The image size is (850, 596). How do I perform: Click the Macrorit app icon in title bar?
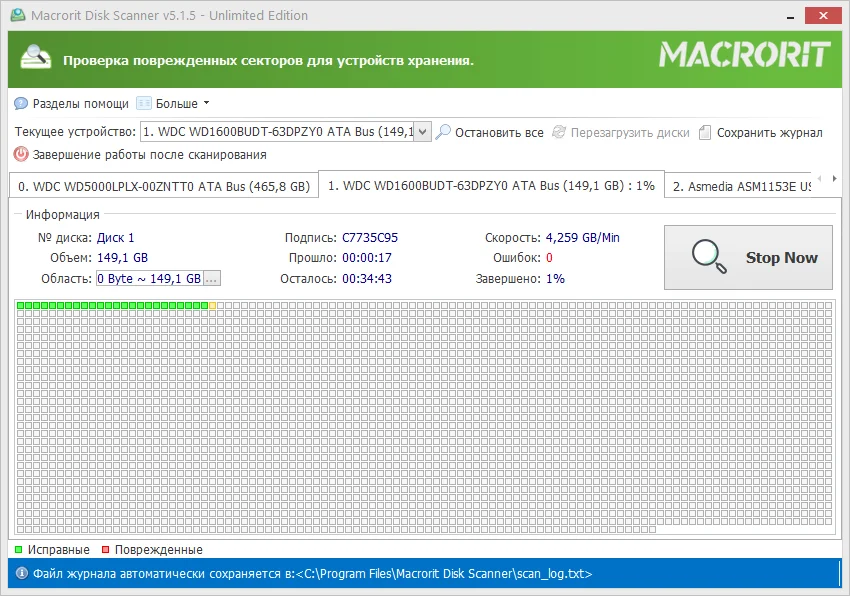pyautogui.click(x=18, y=15)
